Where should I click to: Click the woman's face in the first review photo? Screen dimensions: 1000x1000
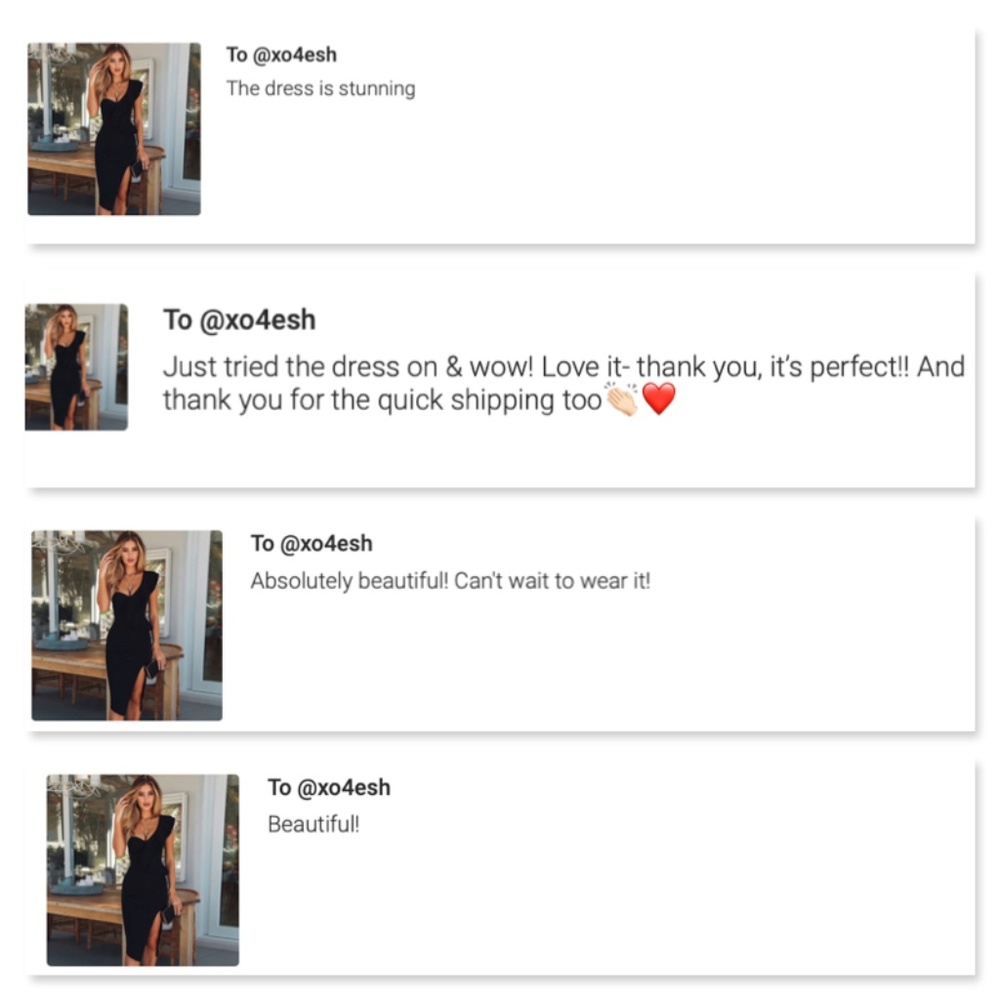pyautogui.click(x=117, y=63)
